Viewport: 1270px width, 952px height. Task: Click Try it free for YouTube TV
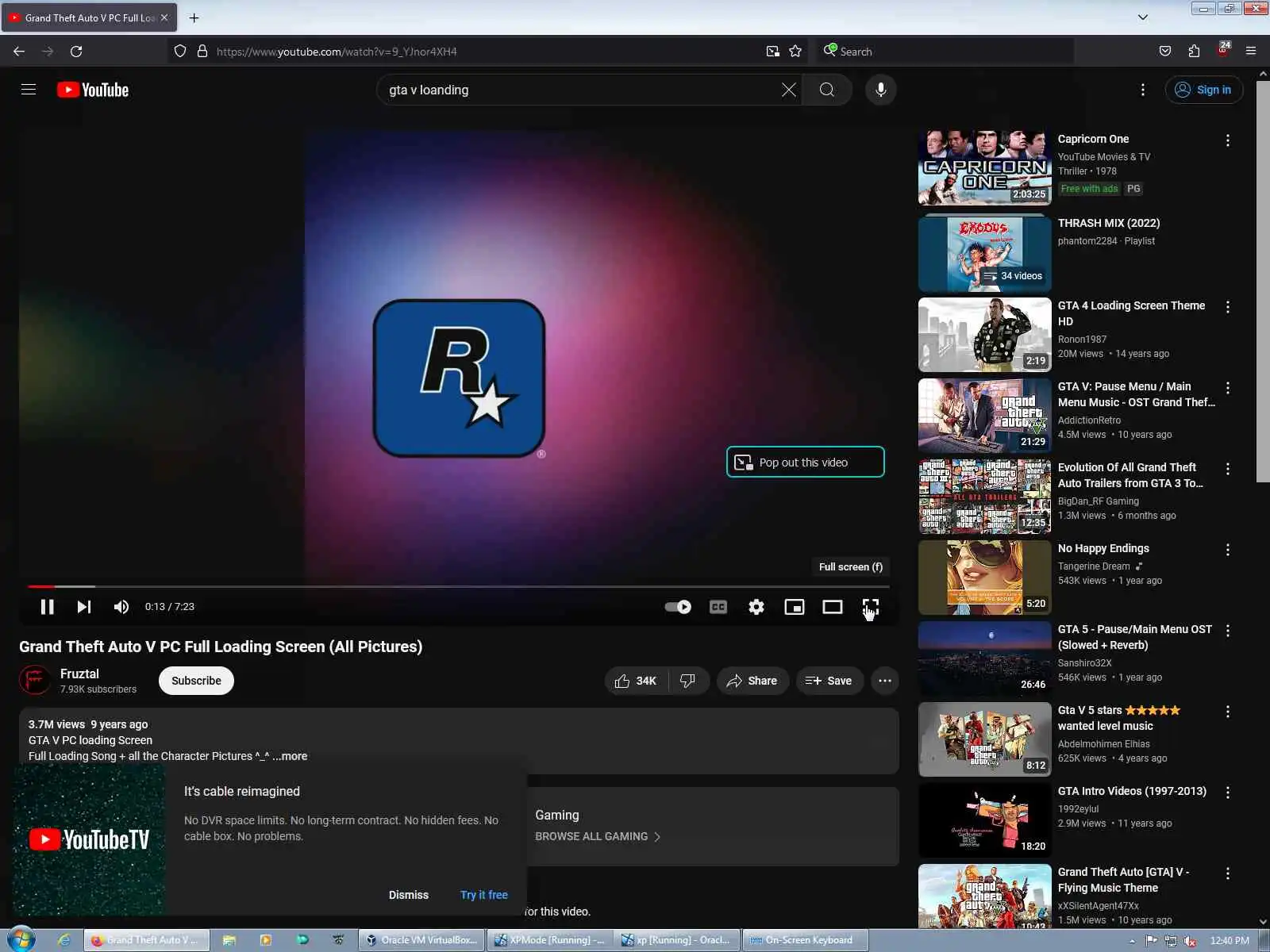484,895
